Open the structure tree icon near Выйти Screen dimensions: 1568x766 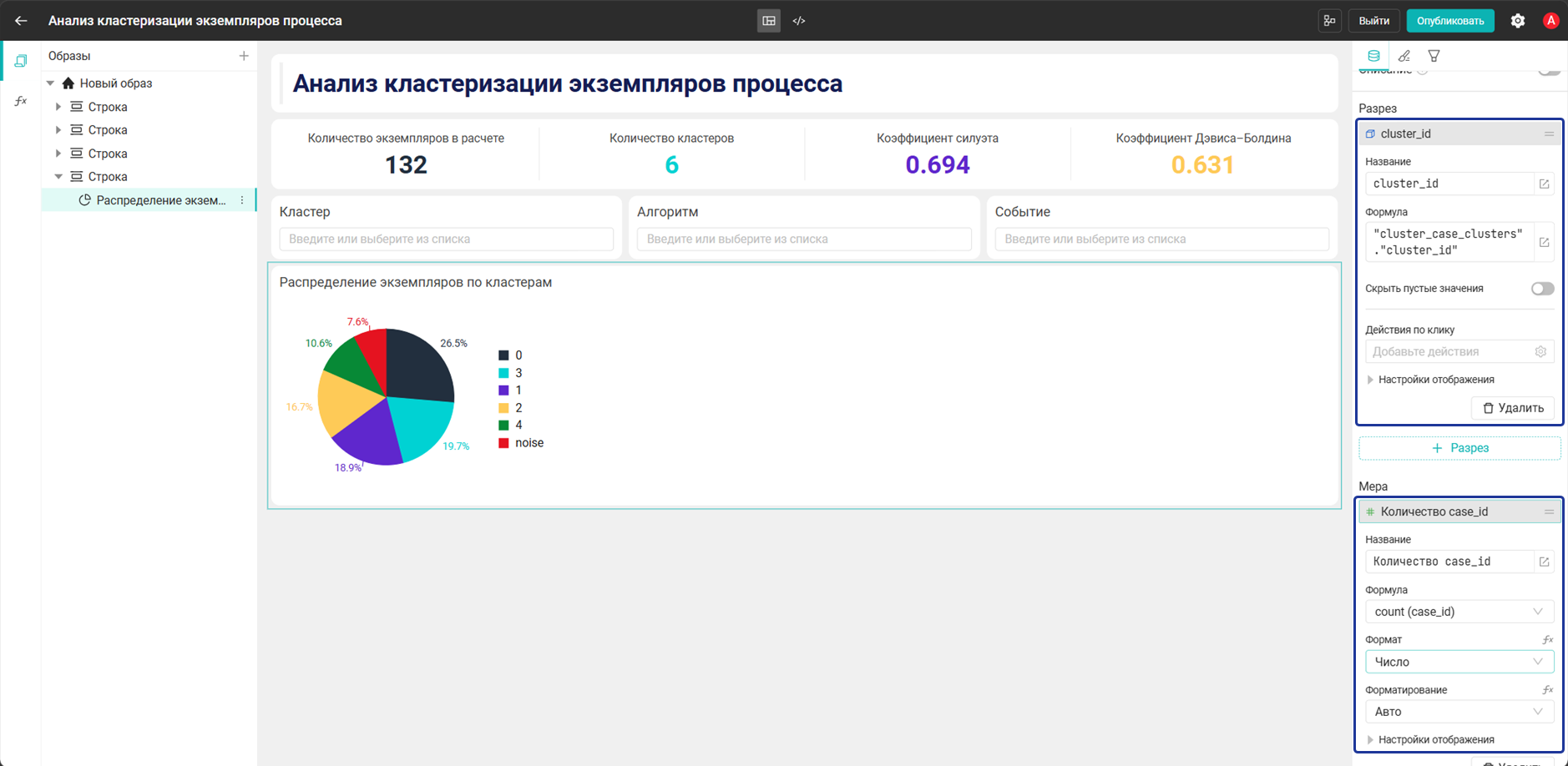click(x=1329, y=21)
